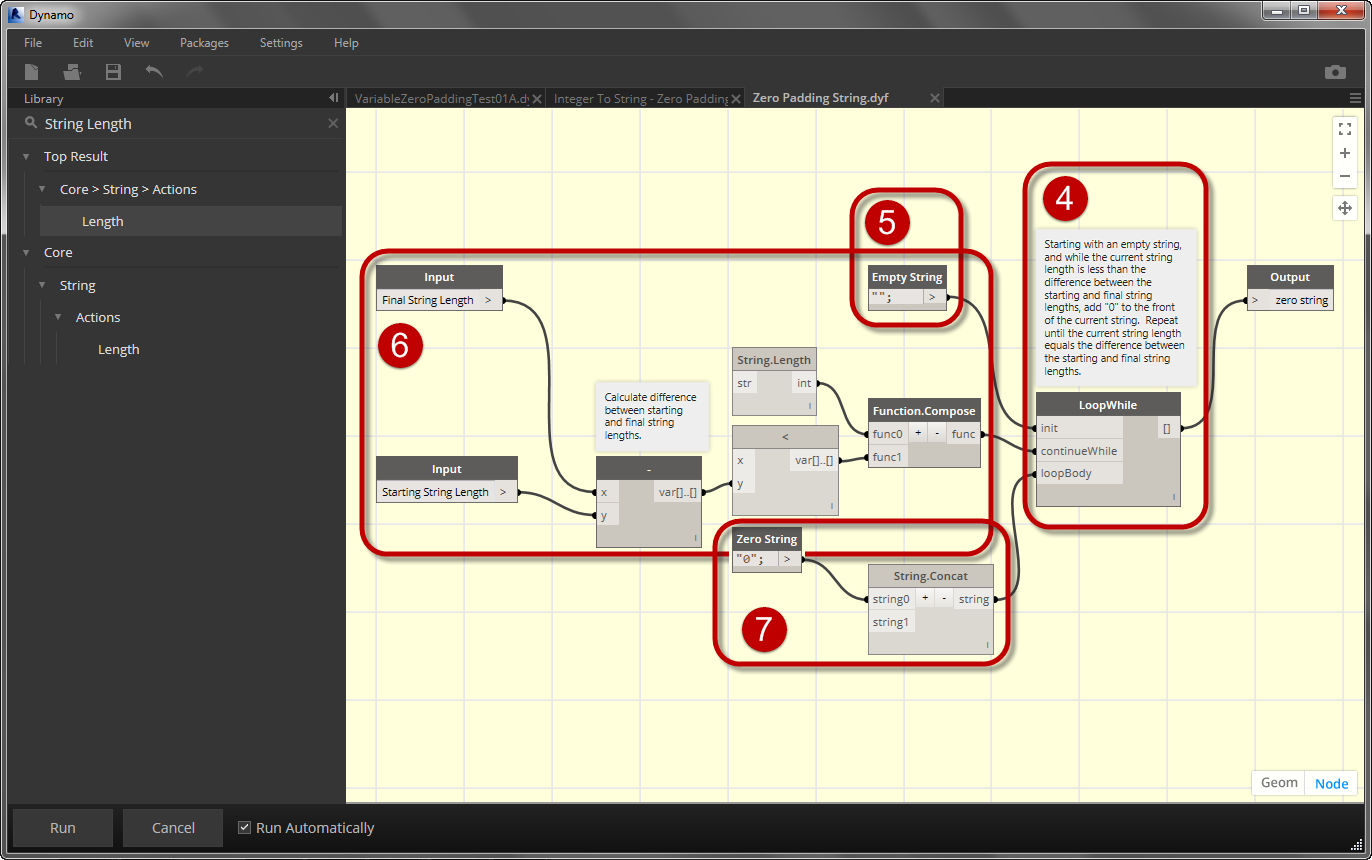The width and height of the screenshot is (1372, 860).
Task: Open the tab list menu icon
Action: coord(1355,98)
